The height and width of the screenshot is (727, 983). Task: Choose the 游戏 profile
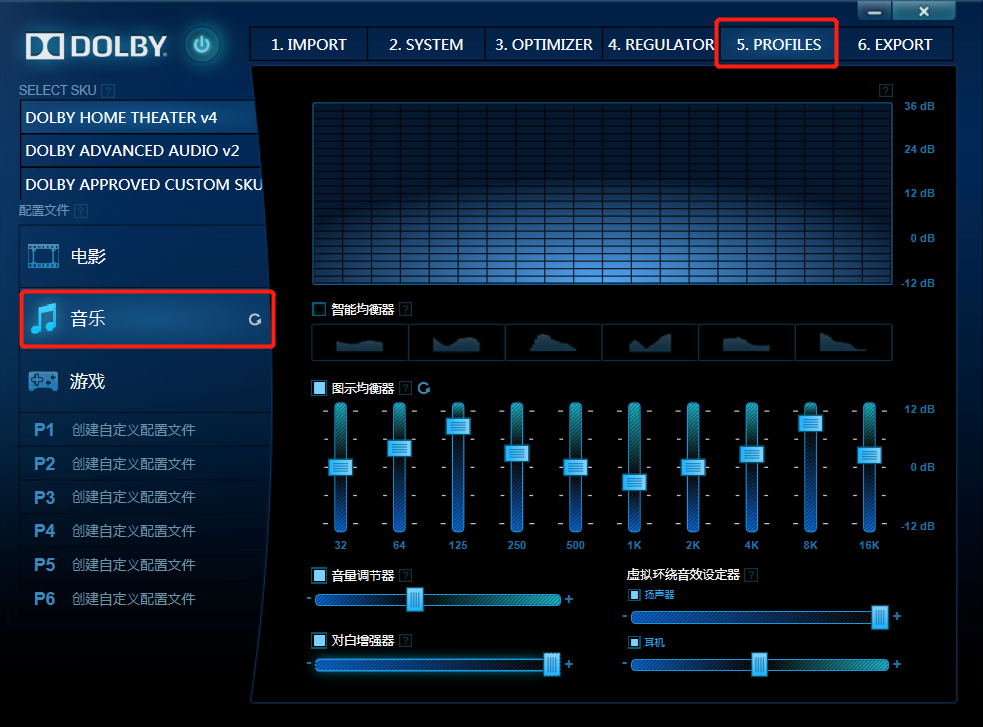147,381
